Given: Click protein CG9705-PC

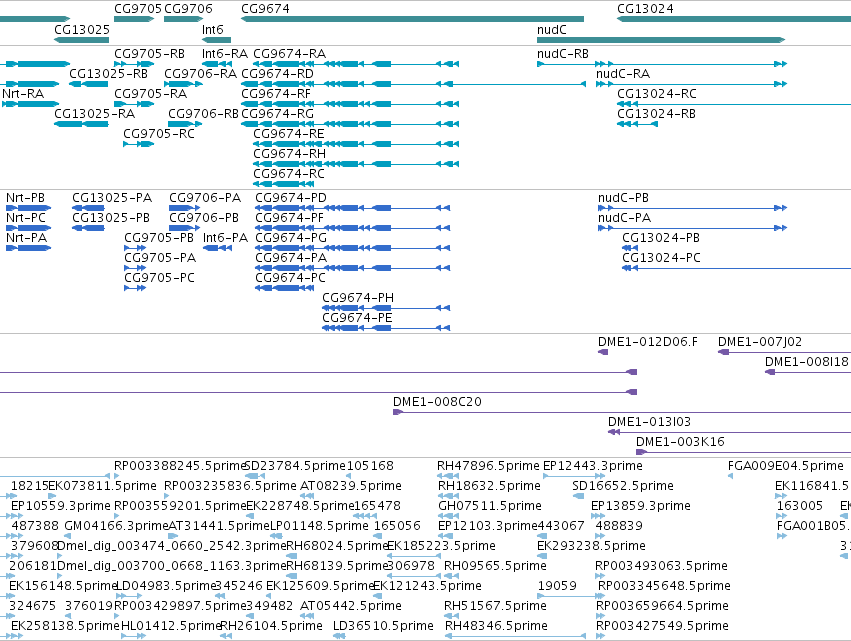Looking at the screenshot, I should pyautogui.click(x=160, y=278).
